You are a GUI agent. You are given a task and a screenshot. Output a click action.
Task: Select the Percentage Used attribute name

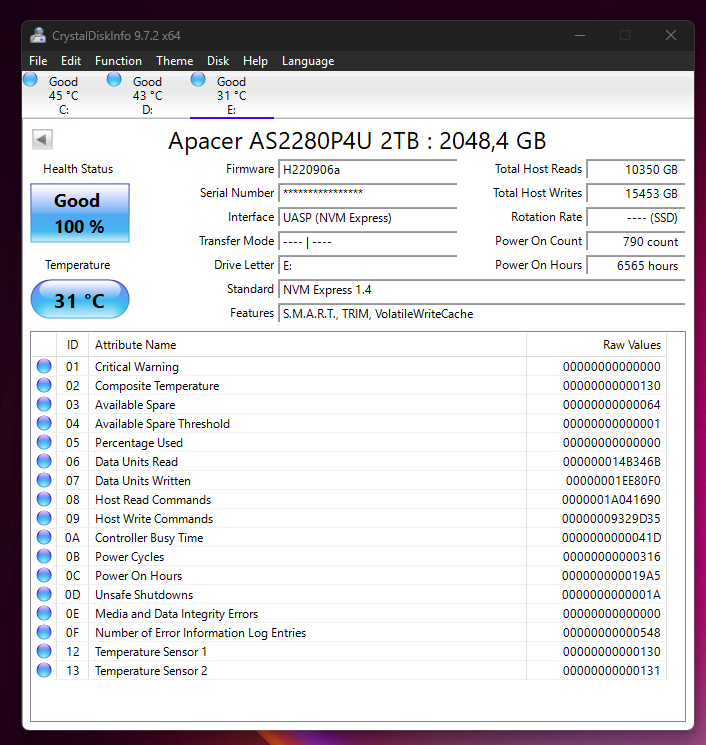pyautogui.click(x=139, y=443)
